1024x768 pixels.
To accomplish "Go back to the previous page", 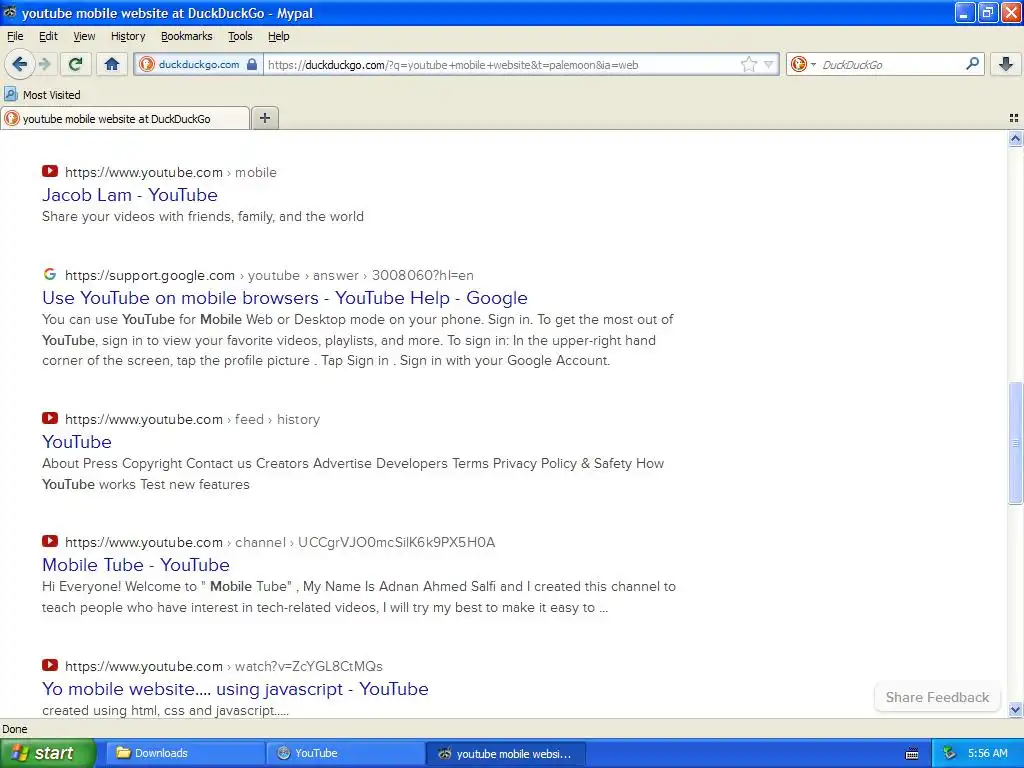I will coord(20,64).
